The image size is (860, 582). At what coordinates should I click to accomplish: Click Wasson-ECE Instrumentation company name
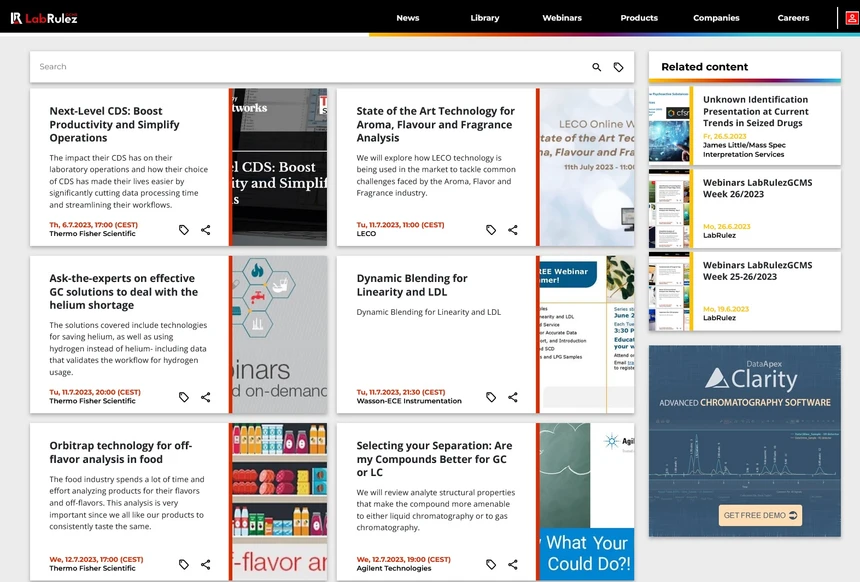[409, 401]
